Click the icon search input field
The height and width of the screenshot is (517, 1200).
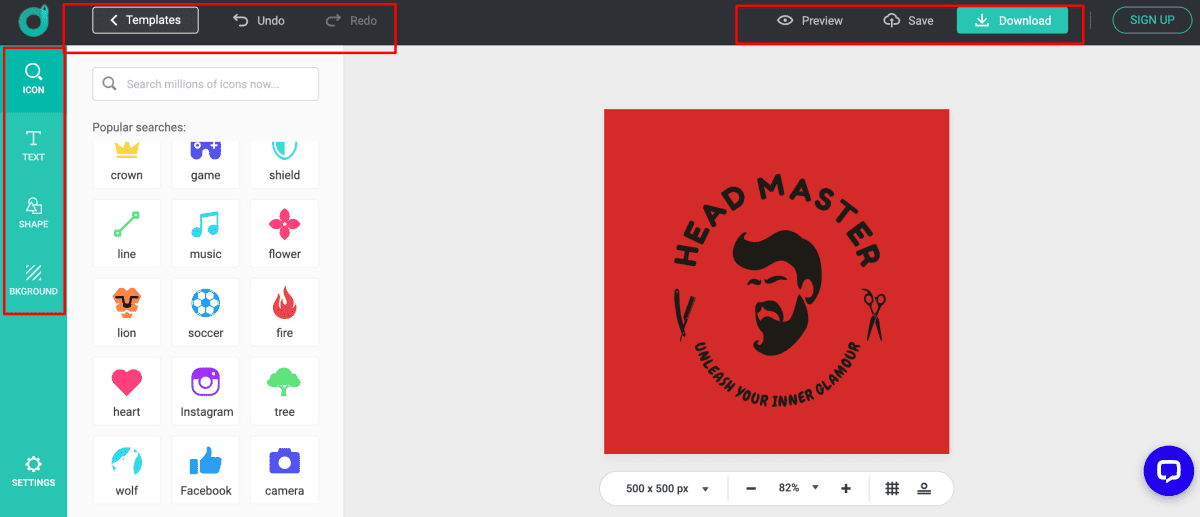206,84
